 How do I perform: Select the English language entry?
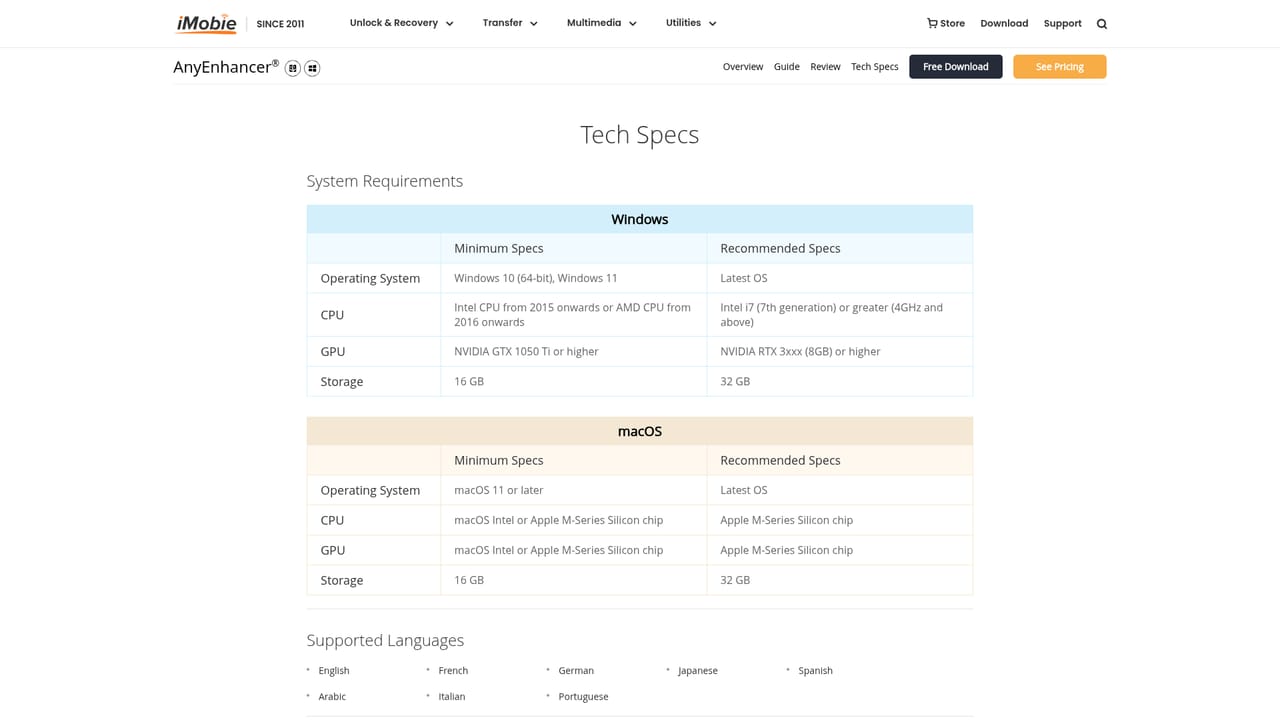(334, 671)
